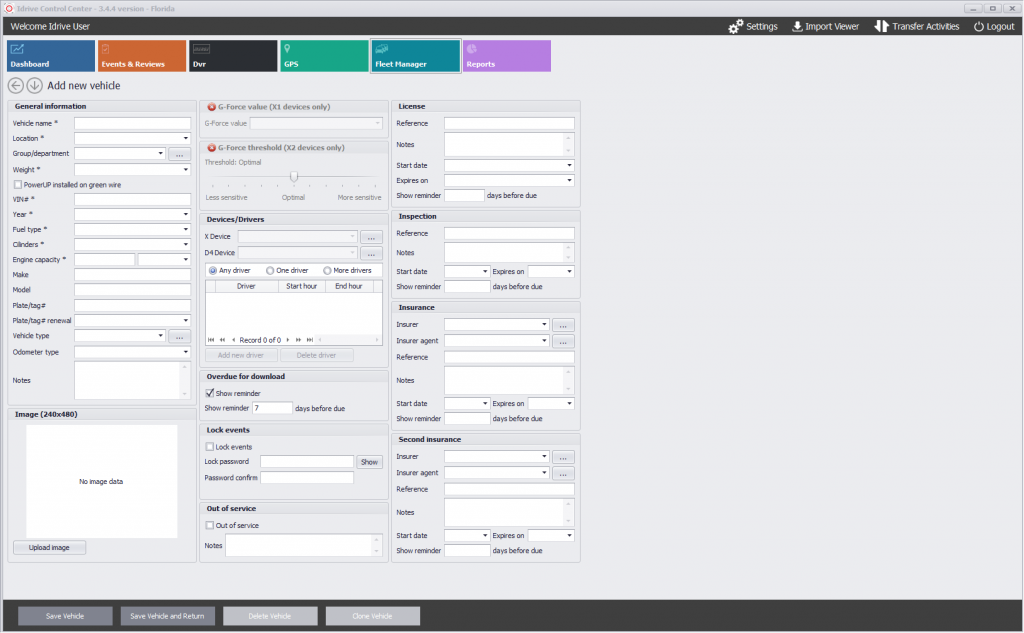Jump to first driver record in navigator
1024x633 pixels.
click(211, 340)
